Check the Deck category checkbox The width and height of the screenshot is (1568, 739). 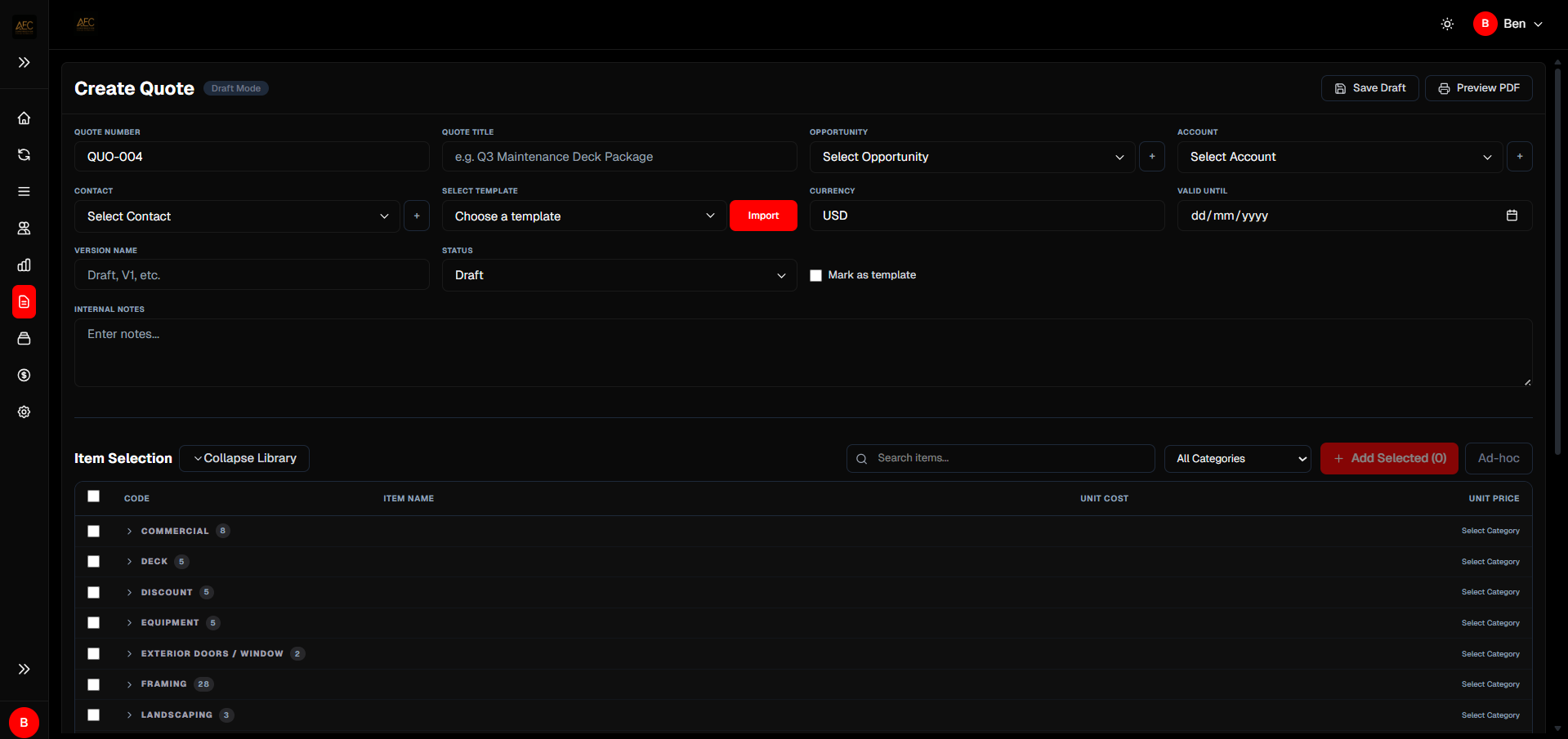94,562
